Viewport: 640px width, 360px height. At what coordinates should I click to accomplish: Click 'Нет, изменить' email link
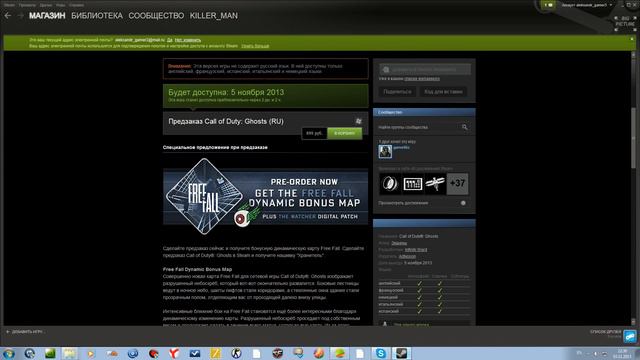[188, 40]
